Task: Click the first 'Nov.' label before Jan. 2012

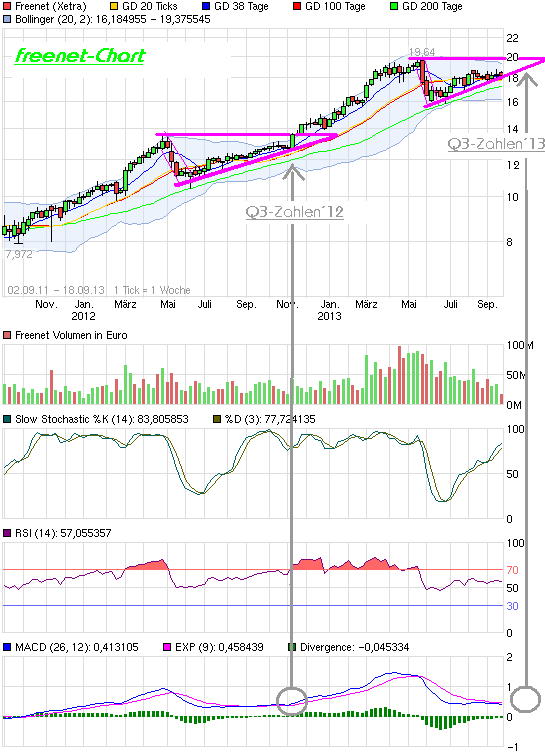Action: pos(46,304)
